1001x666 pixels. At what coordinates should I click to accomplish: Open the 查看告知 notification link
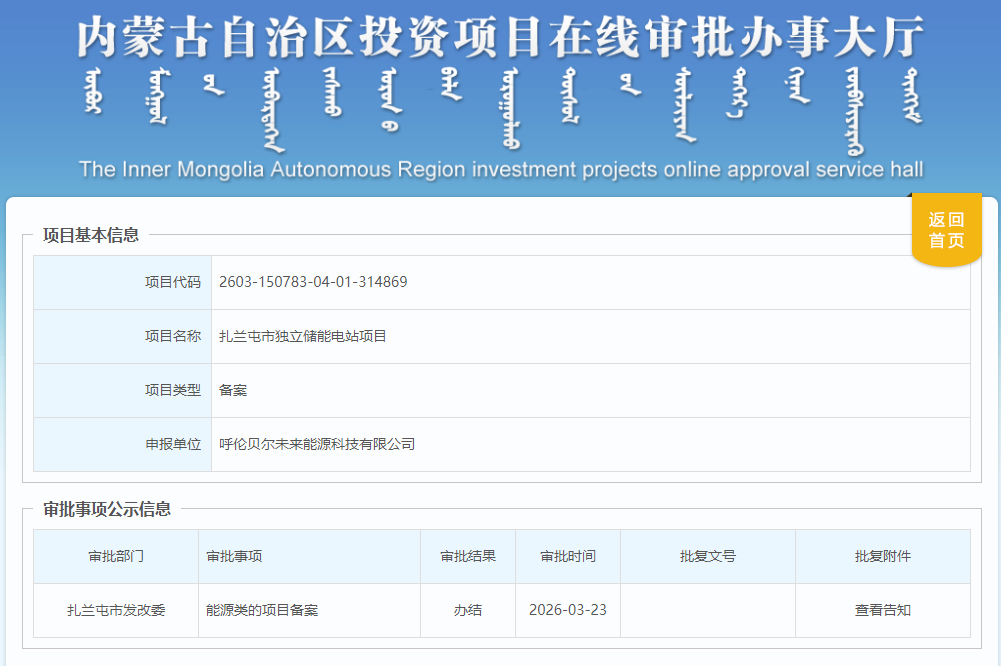(881, 610)
